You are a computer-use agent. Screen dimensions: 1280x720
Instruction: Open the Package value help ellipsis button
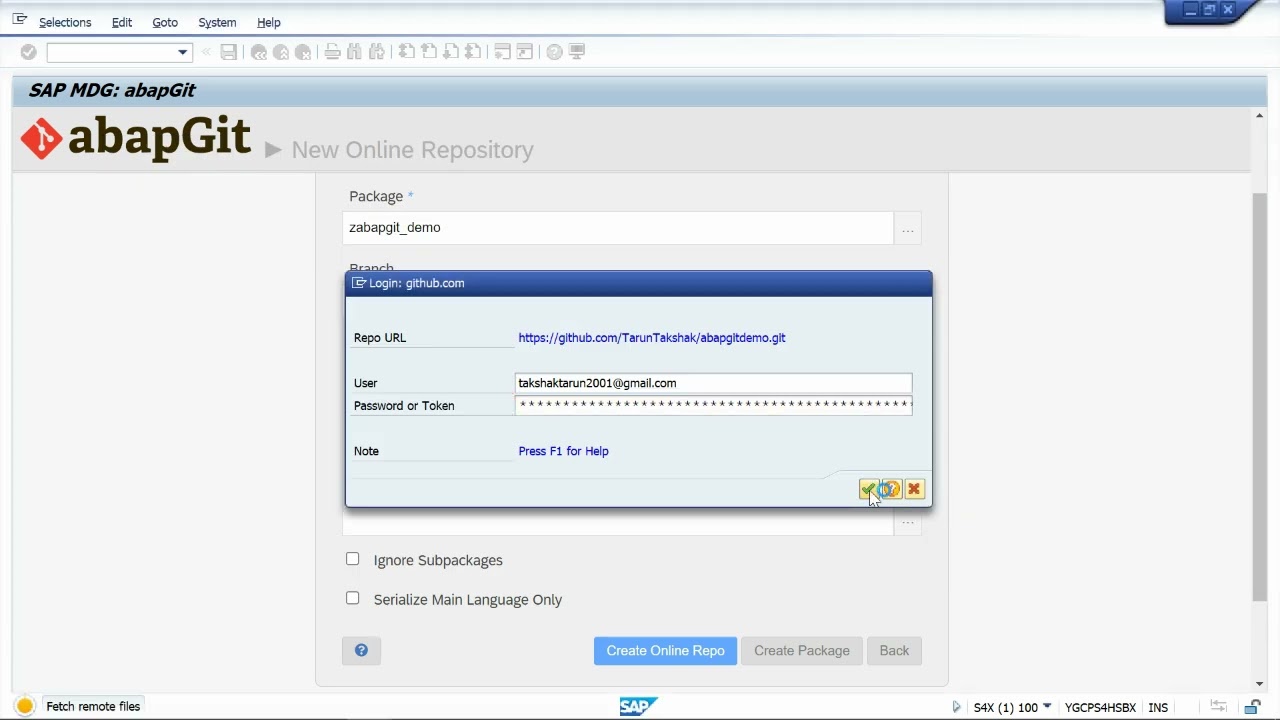tap(907, 228)
